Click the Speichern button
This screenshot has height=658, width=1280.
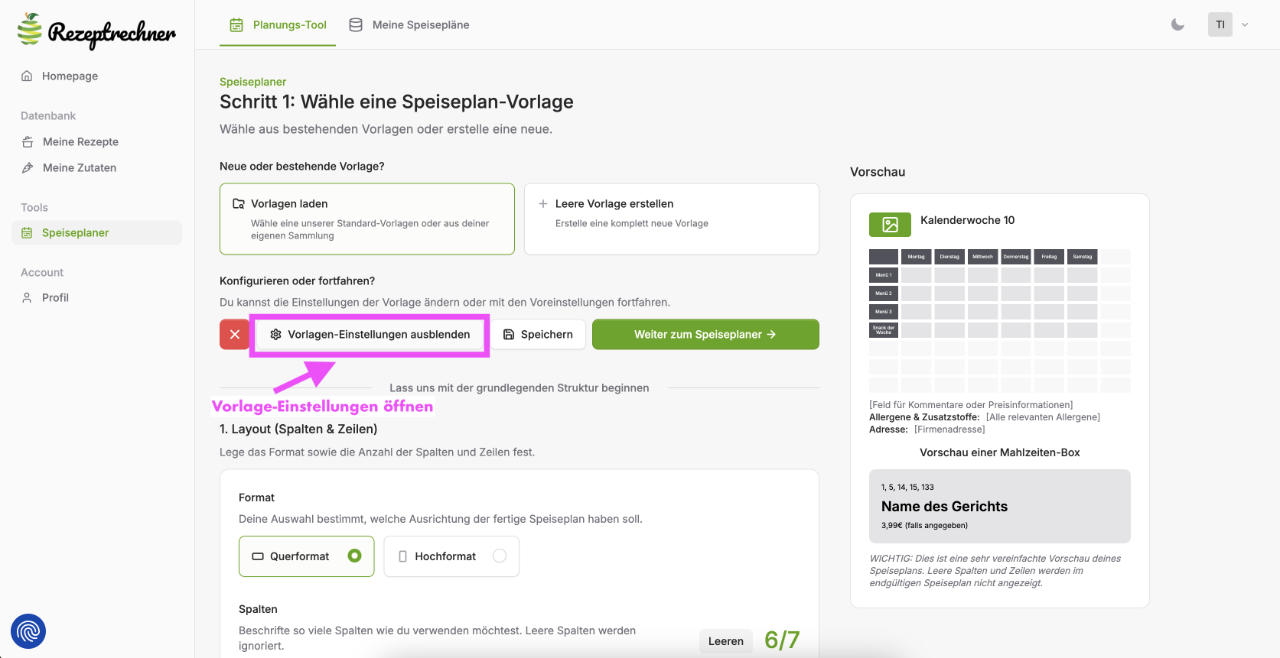click(x=538, y=334)
